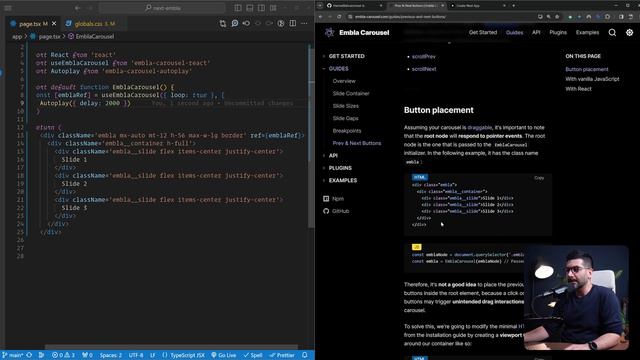Select the app breadcrumb segment

tap(17, 36)
